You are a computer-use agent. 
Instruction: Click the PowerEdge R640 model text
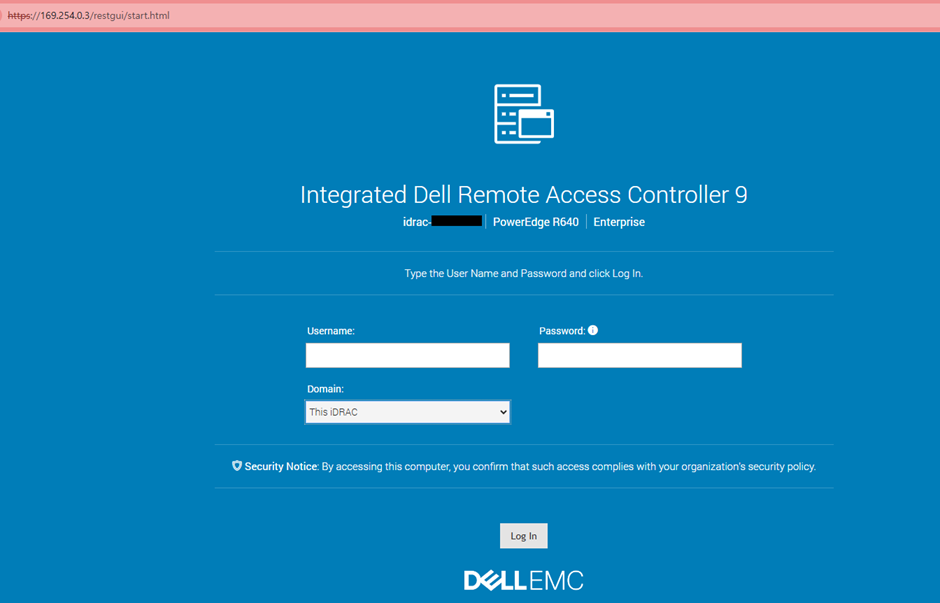pos(536,222)
